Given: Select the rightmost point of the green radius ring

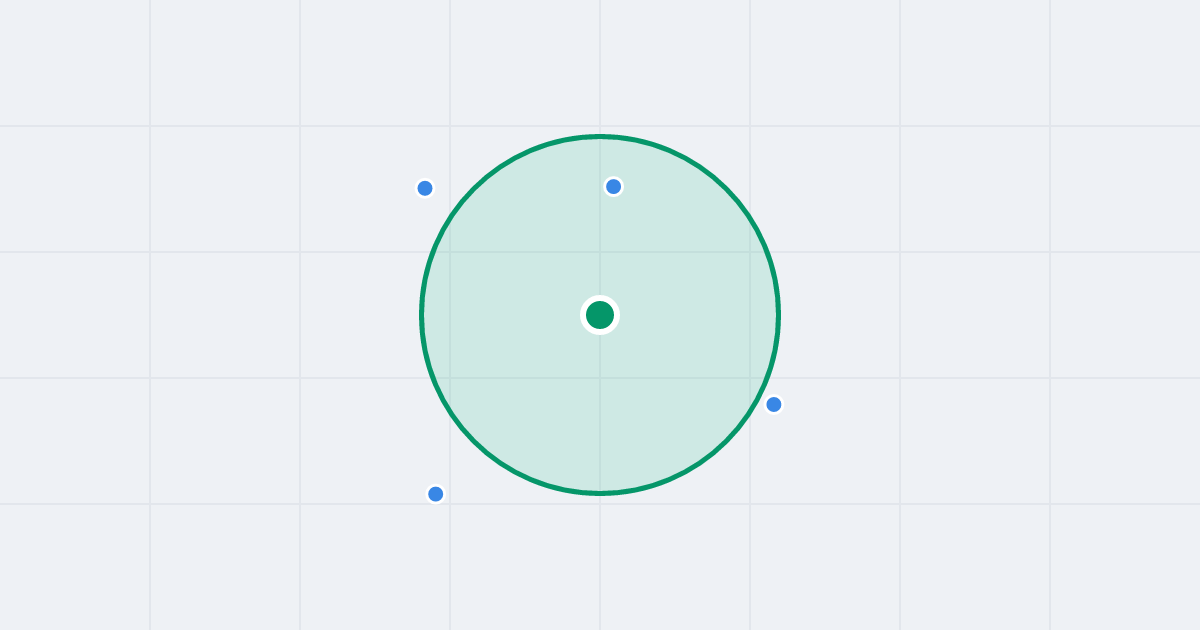Looking at the screenshot, I should point(778,315).
